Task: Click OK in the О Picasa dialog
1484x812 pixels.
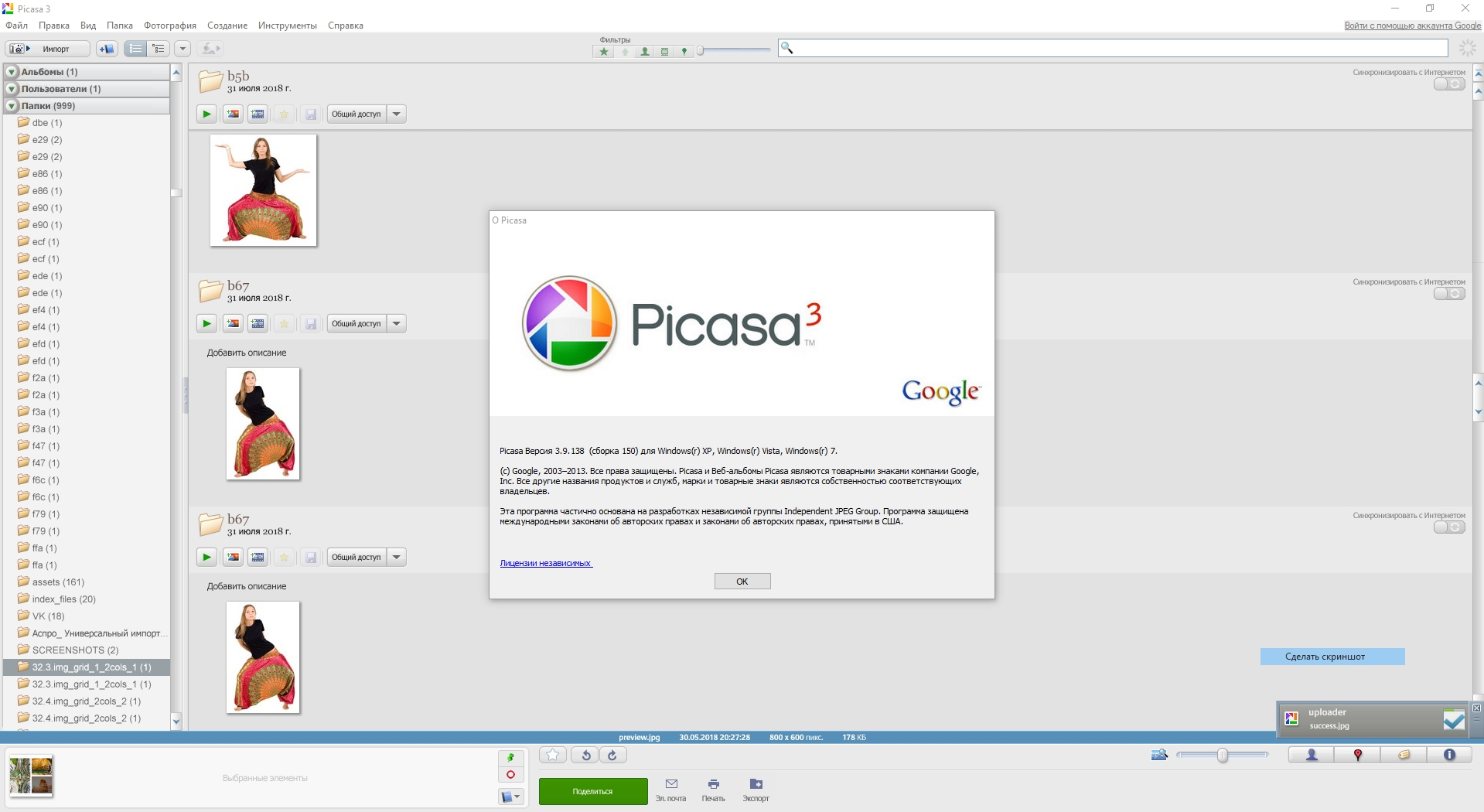Action: [742, 582]
